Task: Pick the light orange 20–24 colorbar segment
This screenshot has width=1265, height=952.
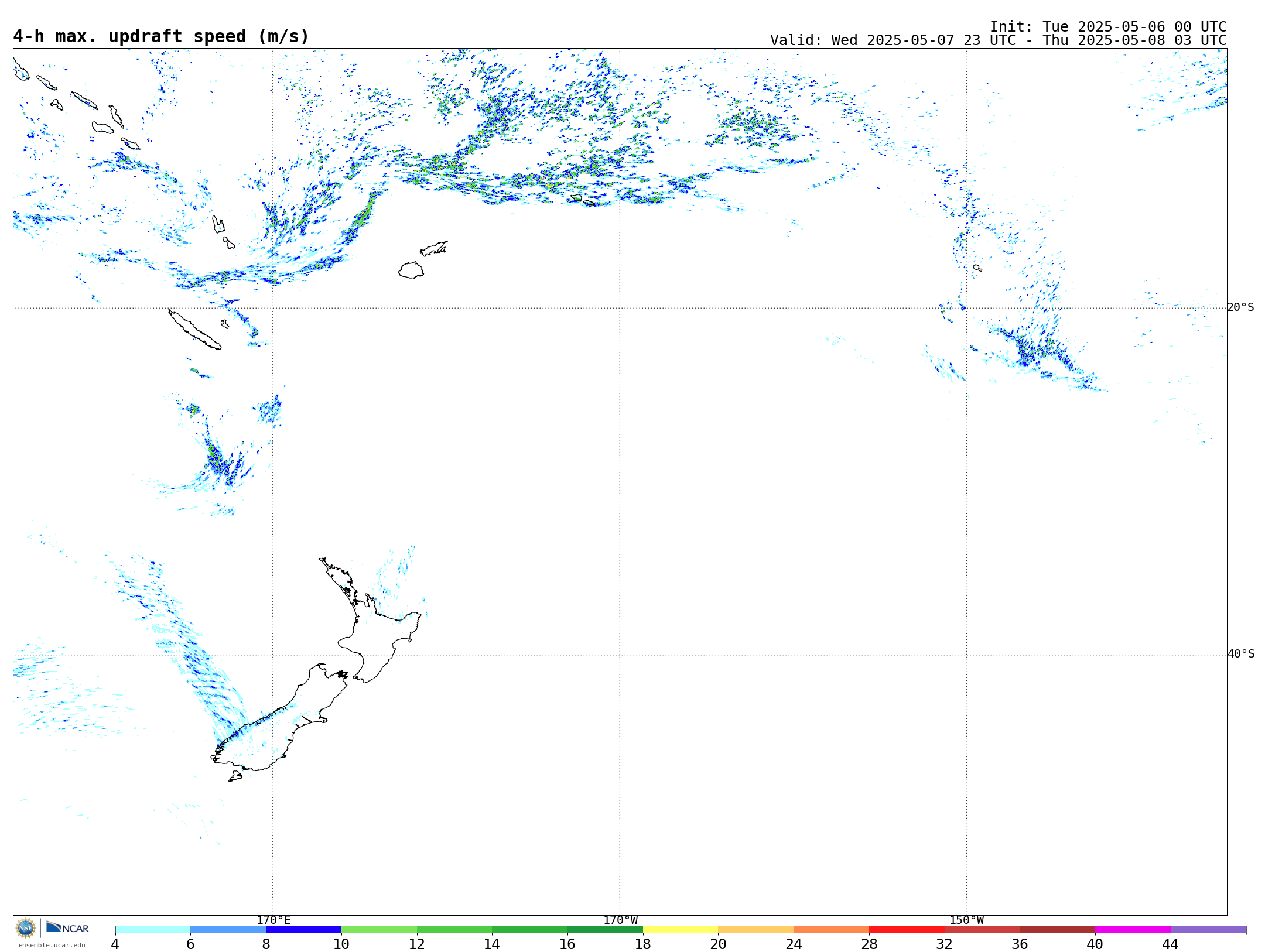Action: [x=756, y=930]
